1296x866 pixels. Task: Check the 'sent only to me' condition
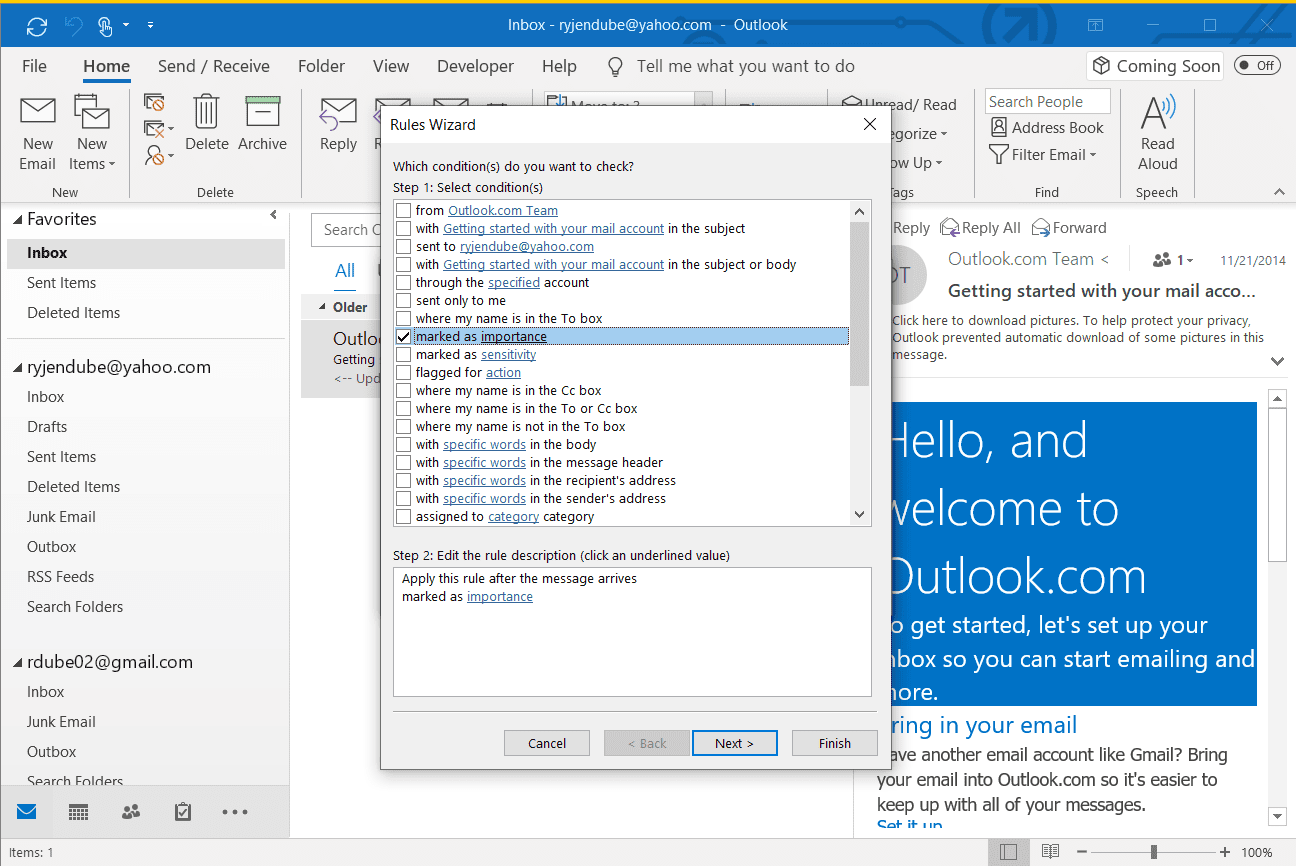point(404,301)
